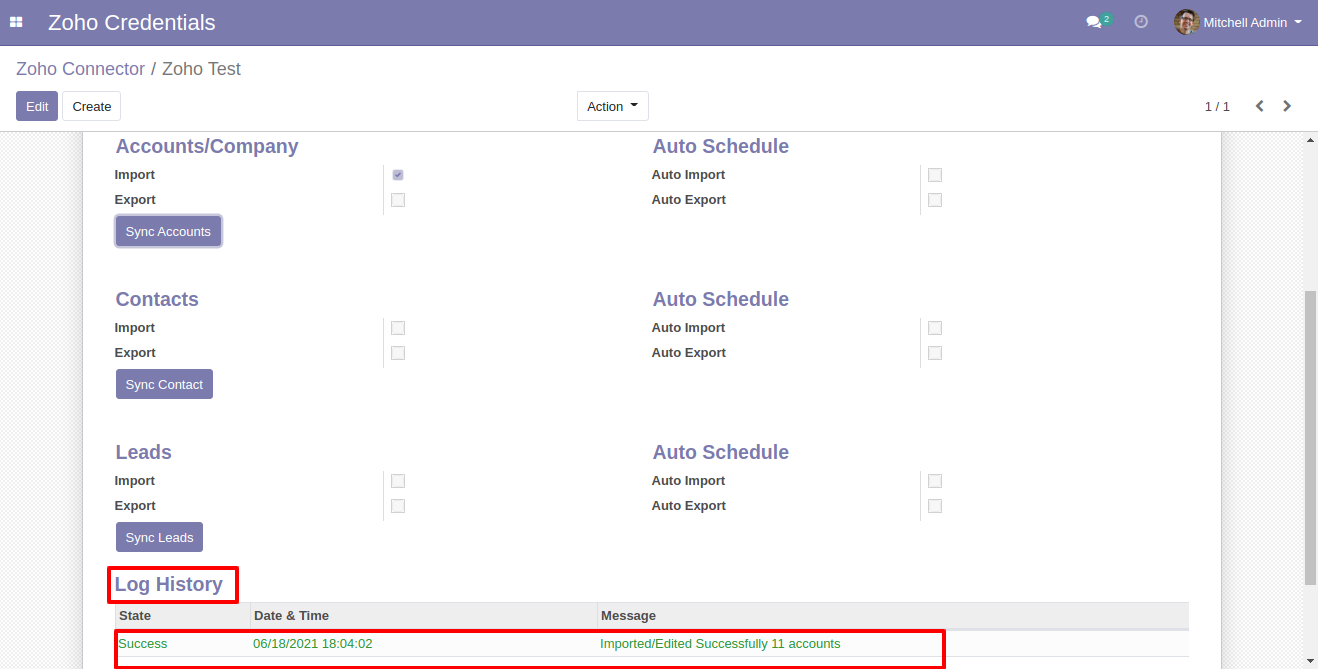Viewport: 1318px width, 669px height.
Task: Click message Imported/Edited Successfully 11 accounts
Action: click(x=720, y=644)
